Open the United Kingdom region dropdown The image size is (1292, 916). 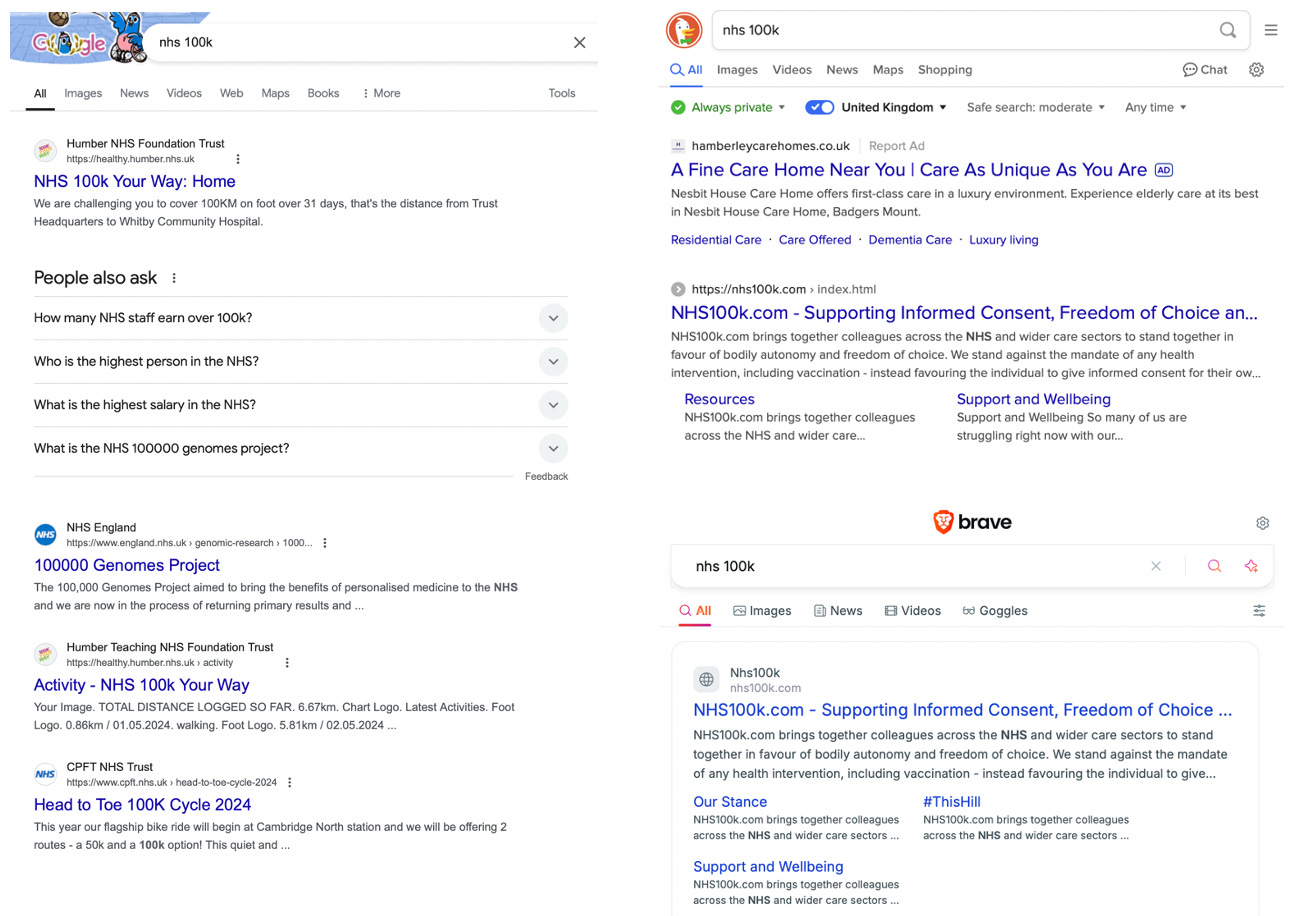pyautogui.click(x=894, y=107)
